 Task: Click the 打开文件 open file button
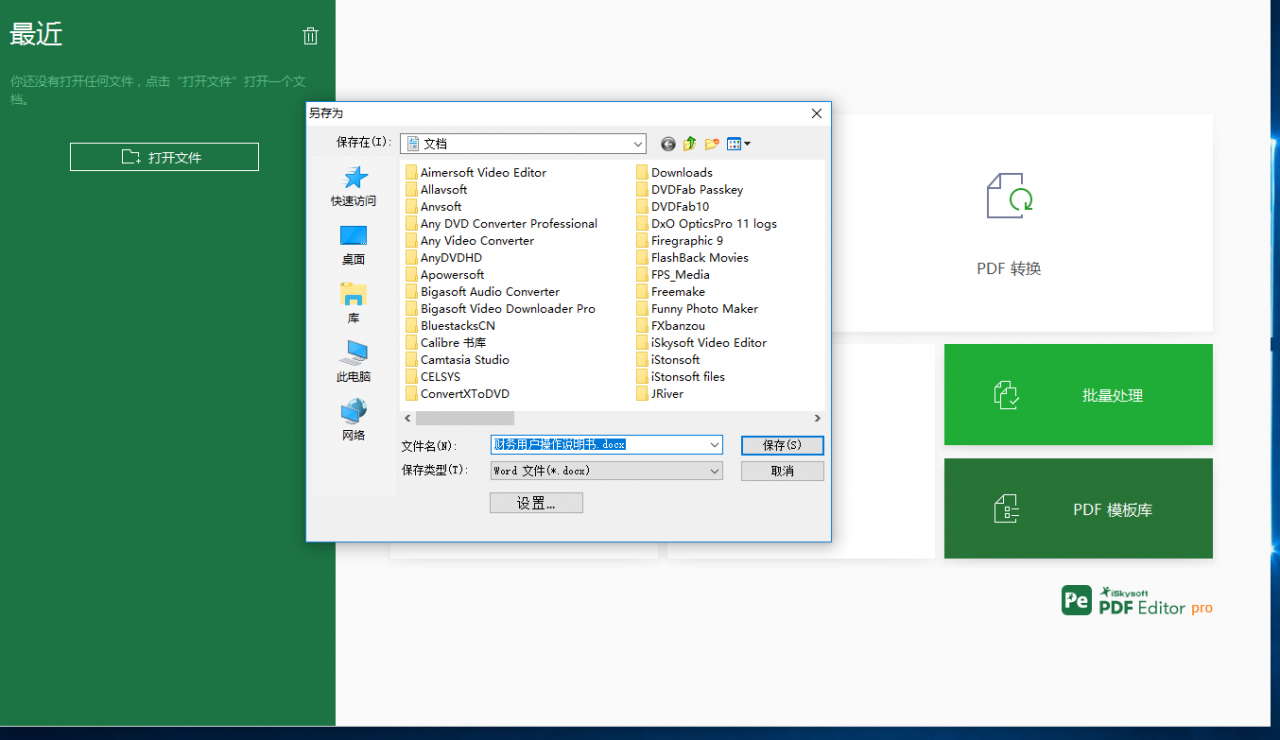163,156
